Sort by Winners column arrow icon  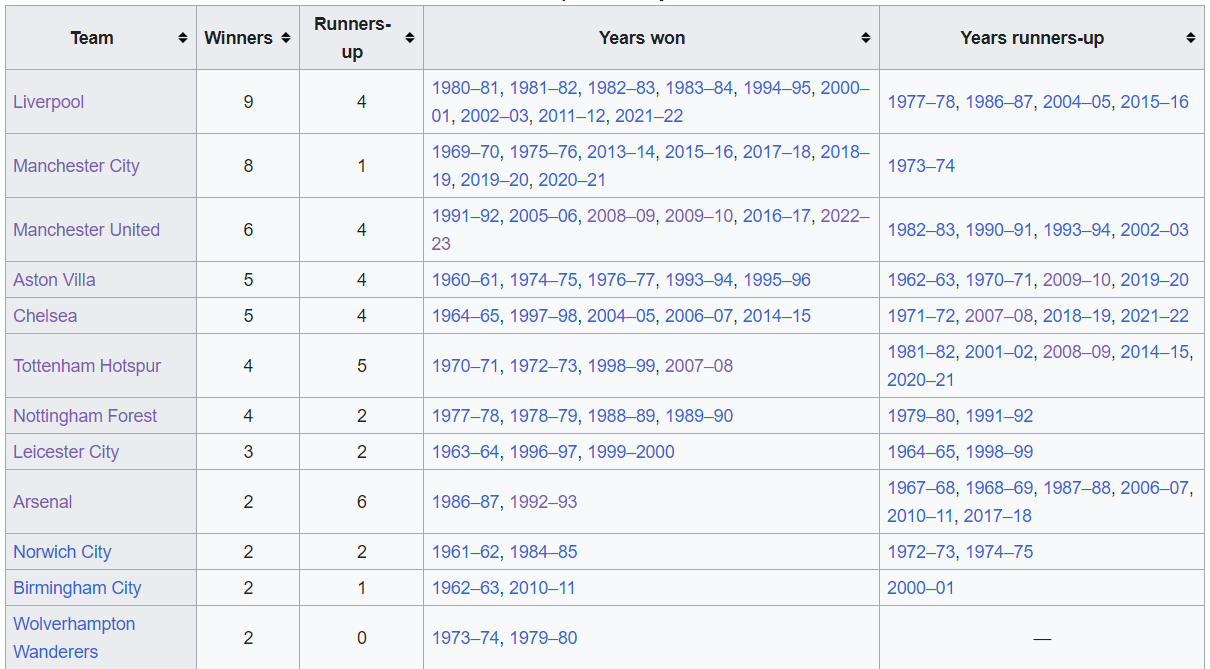[x=286, y=38]
